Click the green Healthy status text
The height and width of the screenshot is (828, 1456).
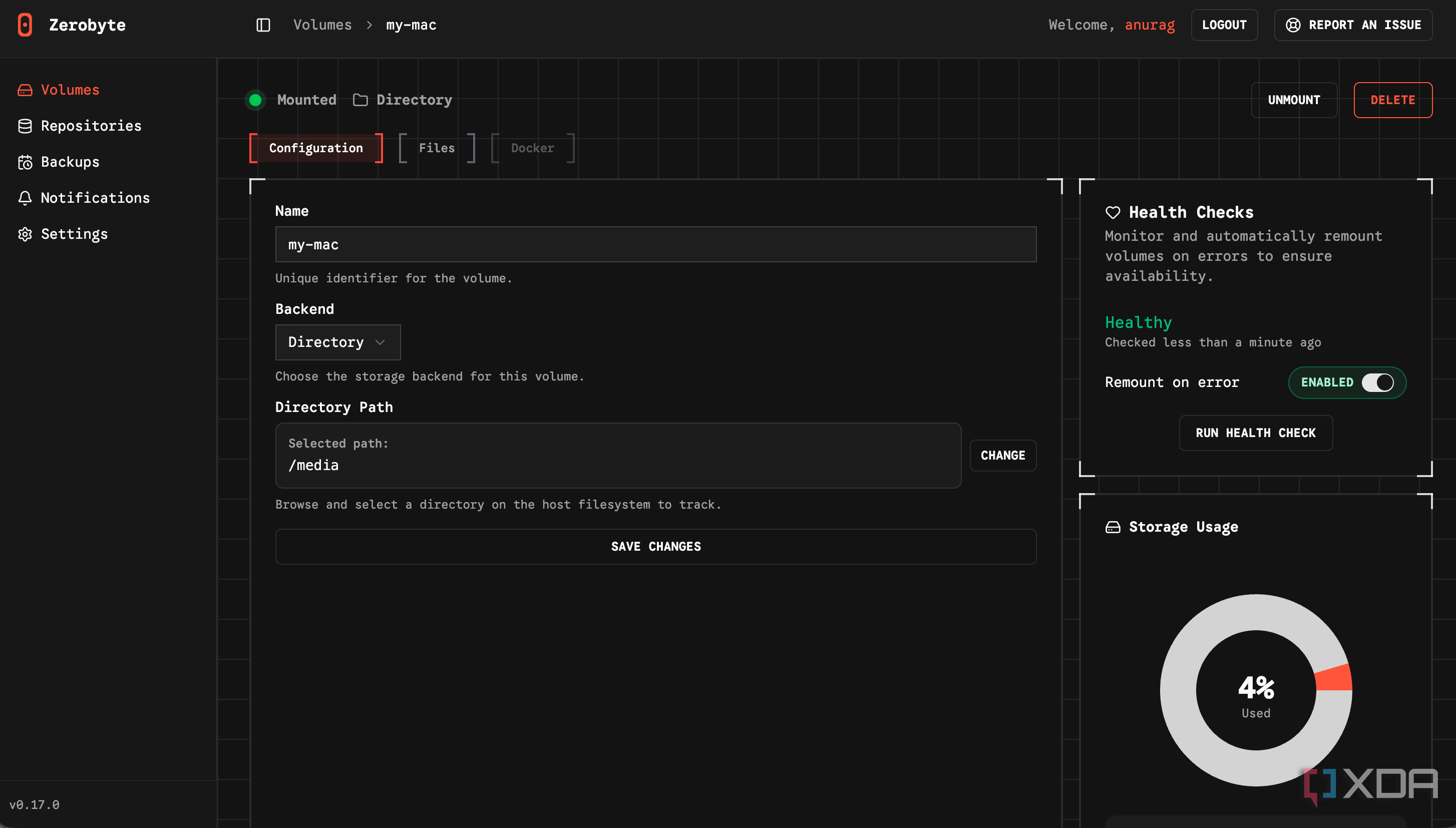click(x=1138, y=322)
